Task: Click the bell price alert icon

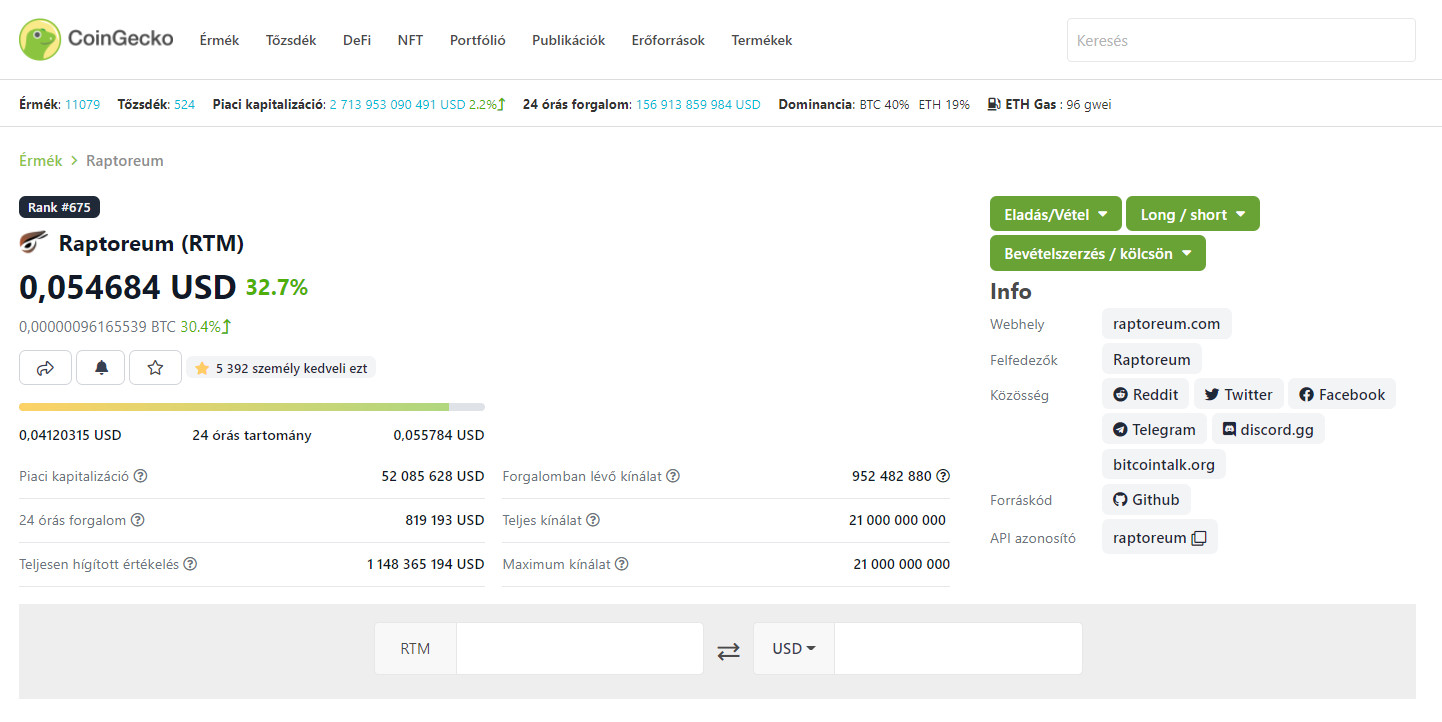Action: [101, 368]
